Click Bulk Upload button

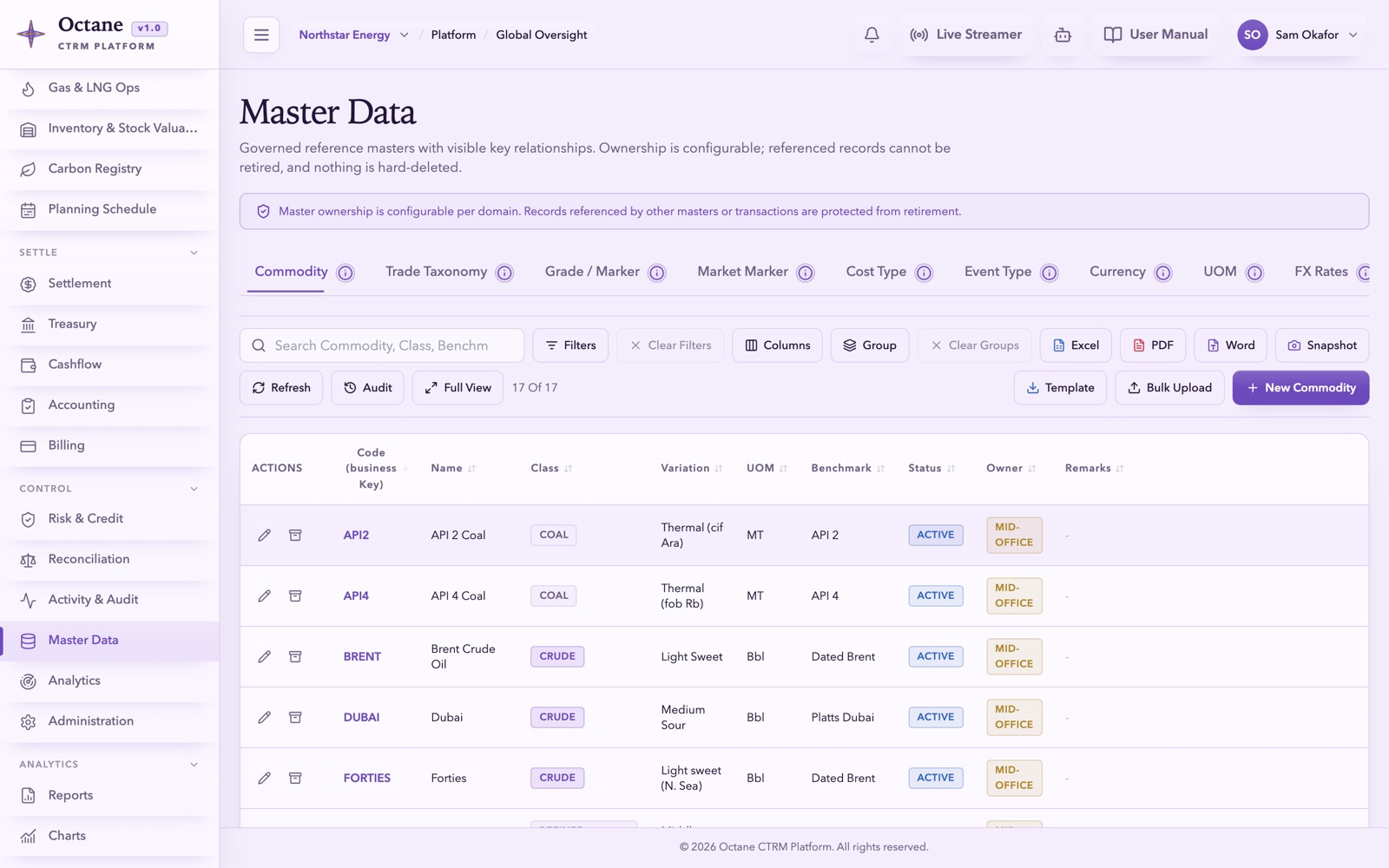click(x=1169, y=388)
